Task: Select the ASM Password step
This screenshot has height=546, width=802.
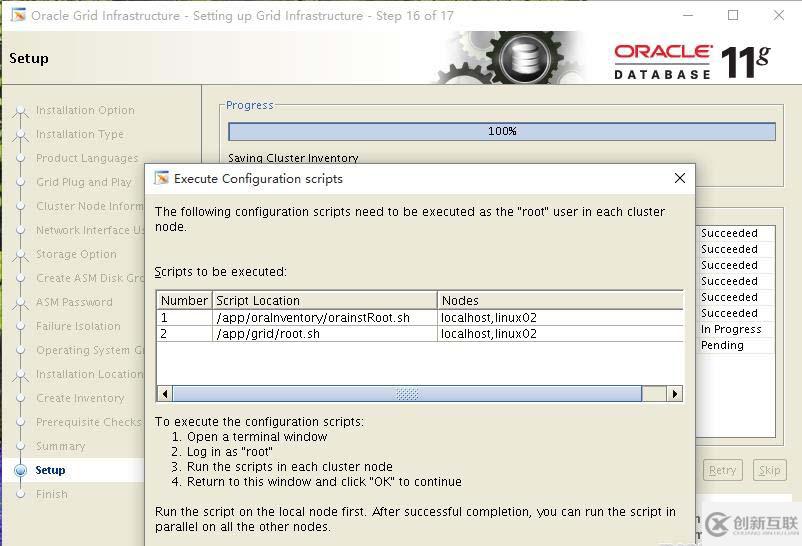Action: point(74,302)
